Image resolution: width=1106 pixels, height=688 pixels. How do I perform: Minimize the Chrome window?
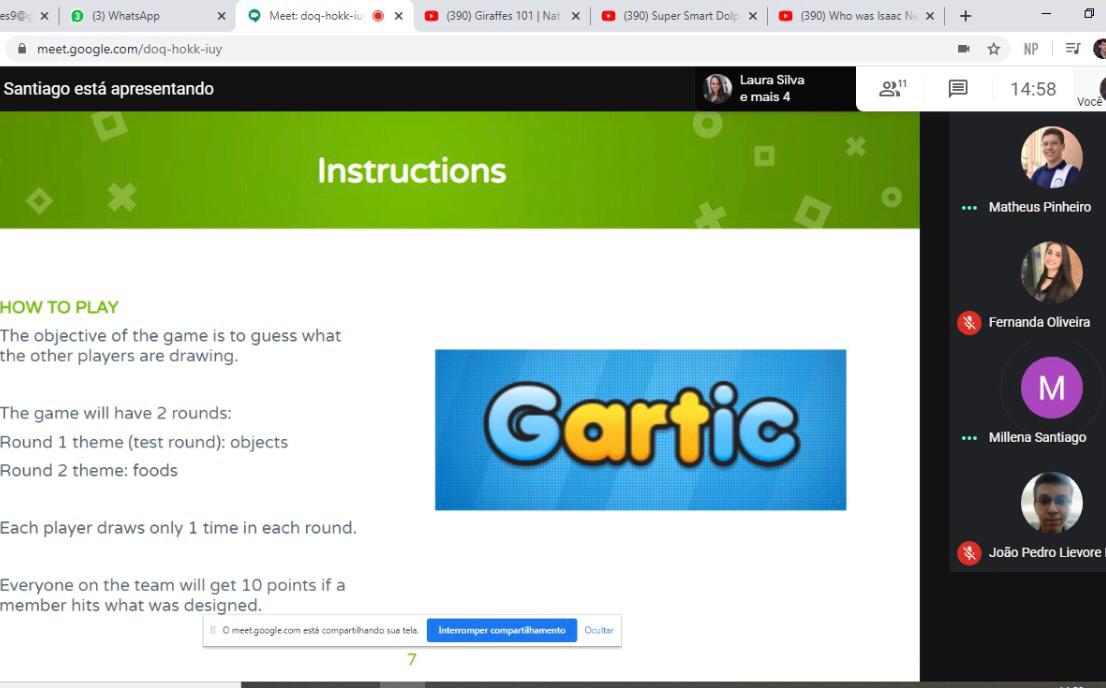tap(1046, 14)
